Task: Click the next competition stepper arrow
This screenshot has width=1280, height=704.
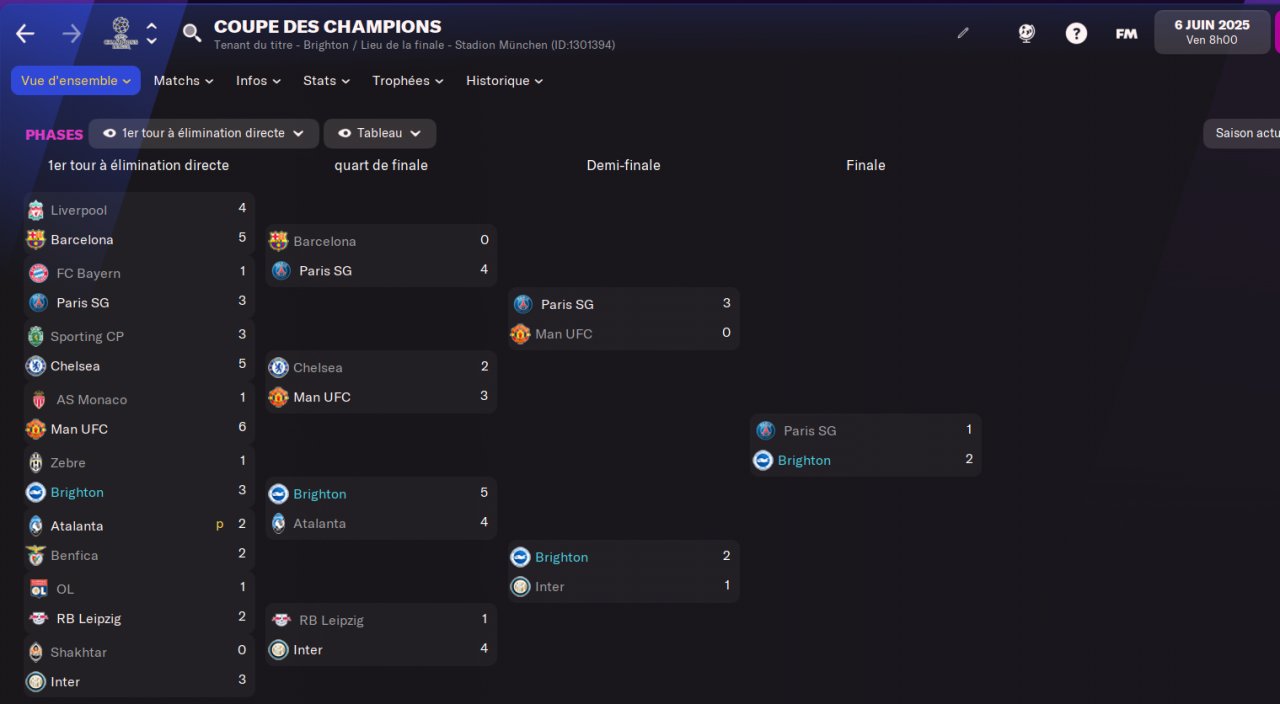Action: [152, 41]
